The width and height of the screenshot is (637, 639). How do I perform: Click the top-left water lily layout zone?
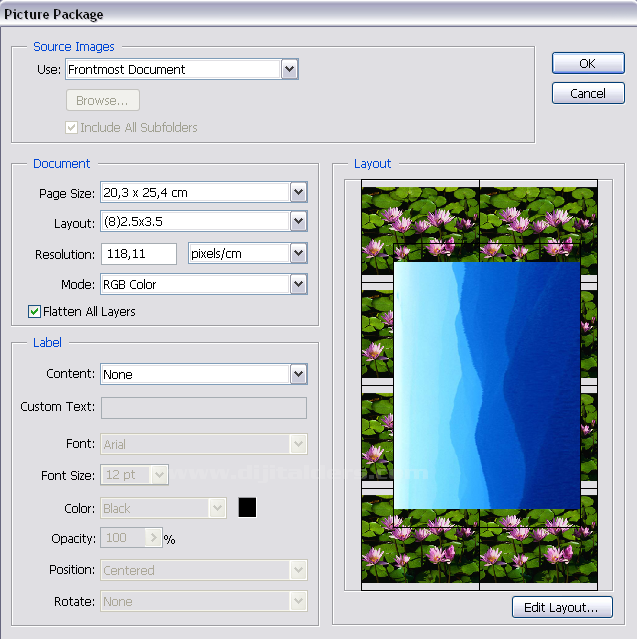420,230
